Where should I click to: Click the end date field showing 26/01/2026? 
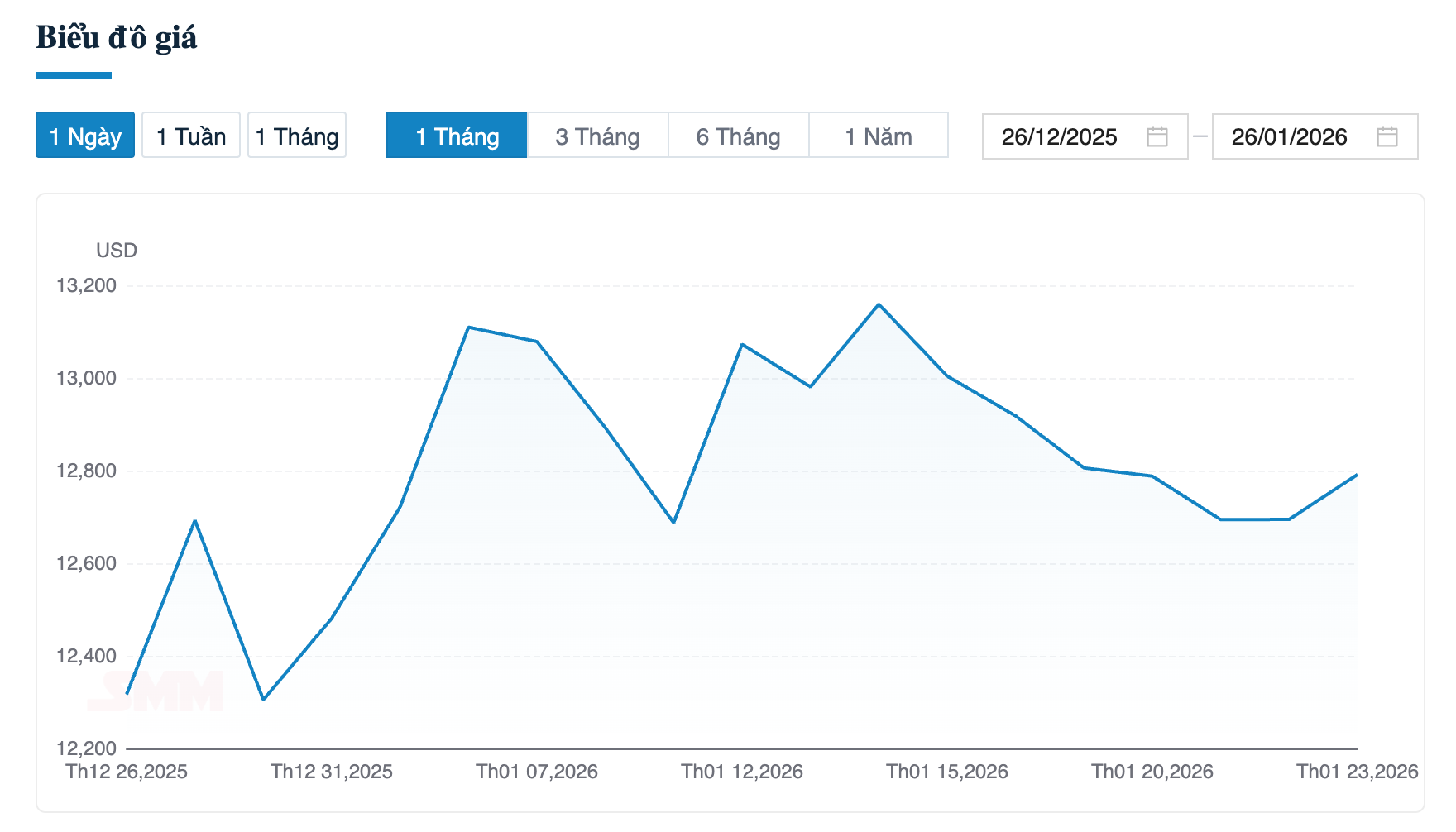[1289, 136]
